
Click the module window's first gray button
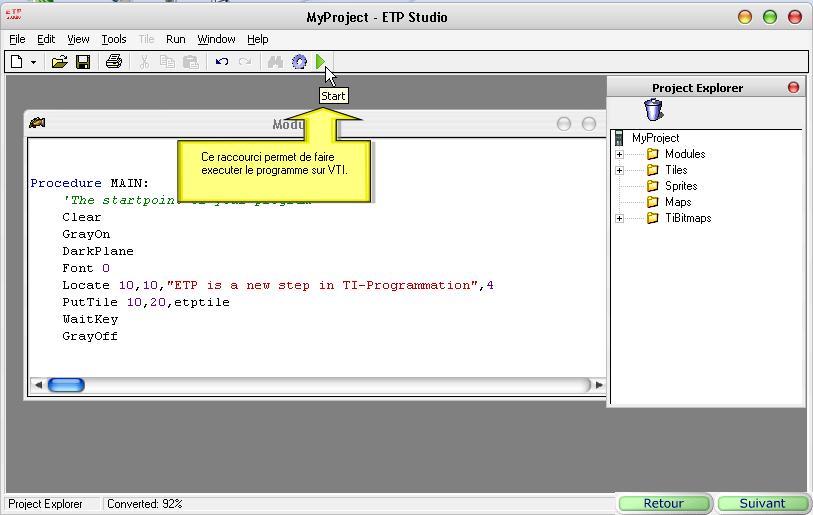tap(564, 124)
